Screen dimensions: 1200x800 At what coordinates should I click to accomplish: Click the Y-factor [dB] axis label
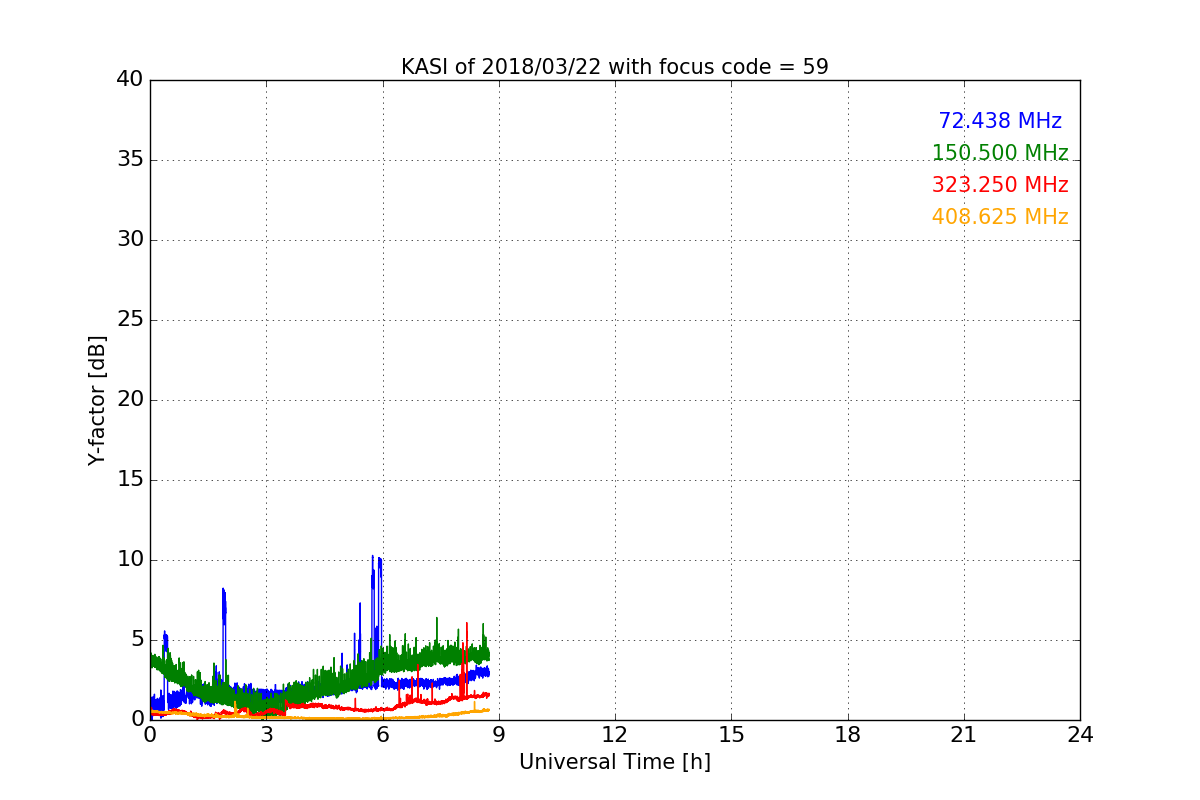tap(96, 400)
